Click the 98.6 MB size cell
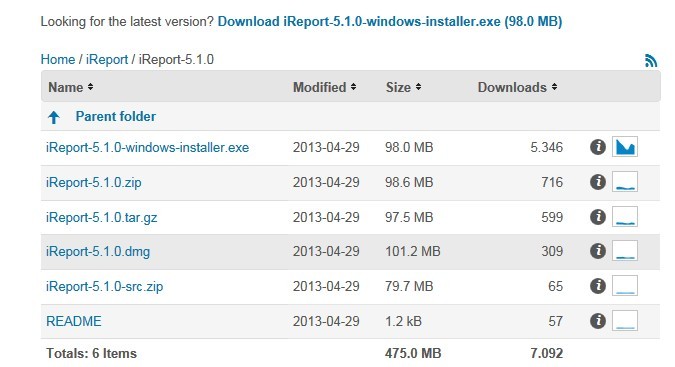The height and width of the screenshot is (367, 675). coord(409,182)
